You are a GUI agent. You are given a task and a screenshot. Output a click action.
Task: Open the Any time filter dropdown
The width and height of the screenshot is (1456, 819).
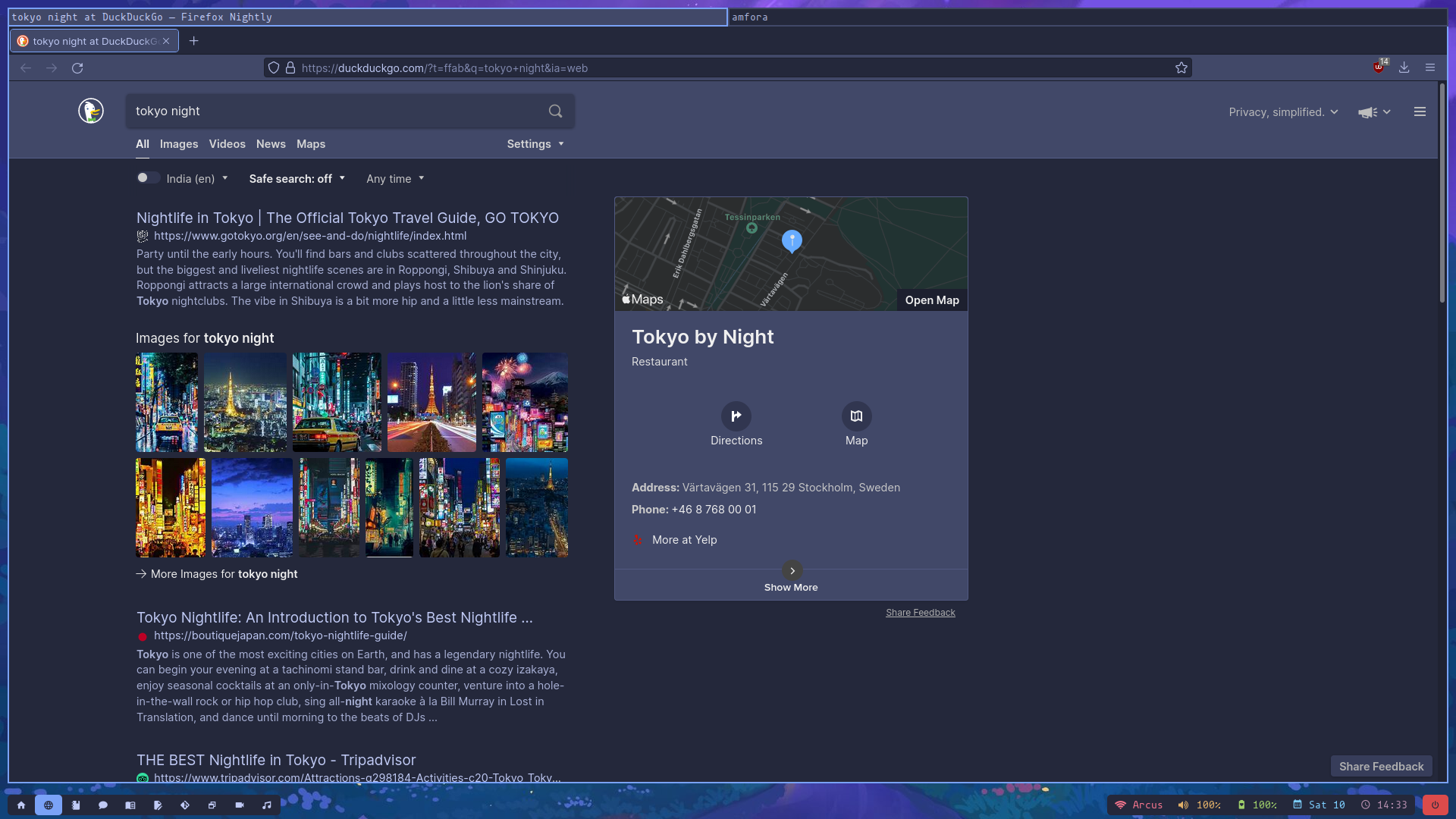395,179
